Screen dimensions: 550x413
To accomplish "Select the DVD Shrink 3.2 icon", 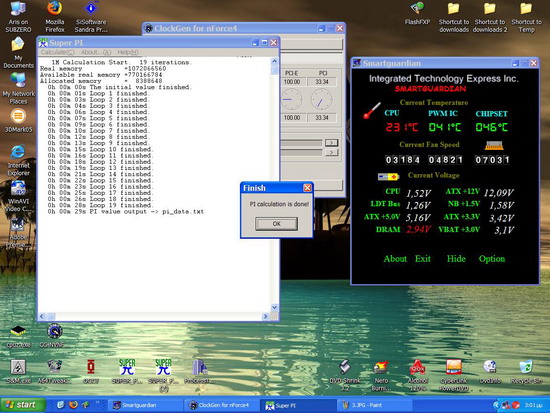I will pyautogui.click(x=345, y=375).
